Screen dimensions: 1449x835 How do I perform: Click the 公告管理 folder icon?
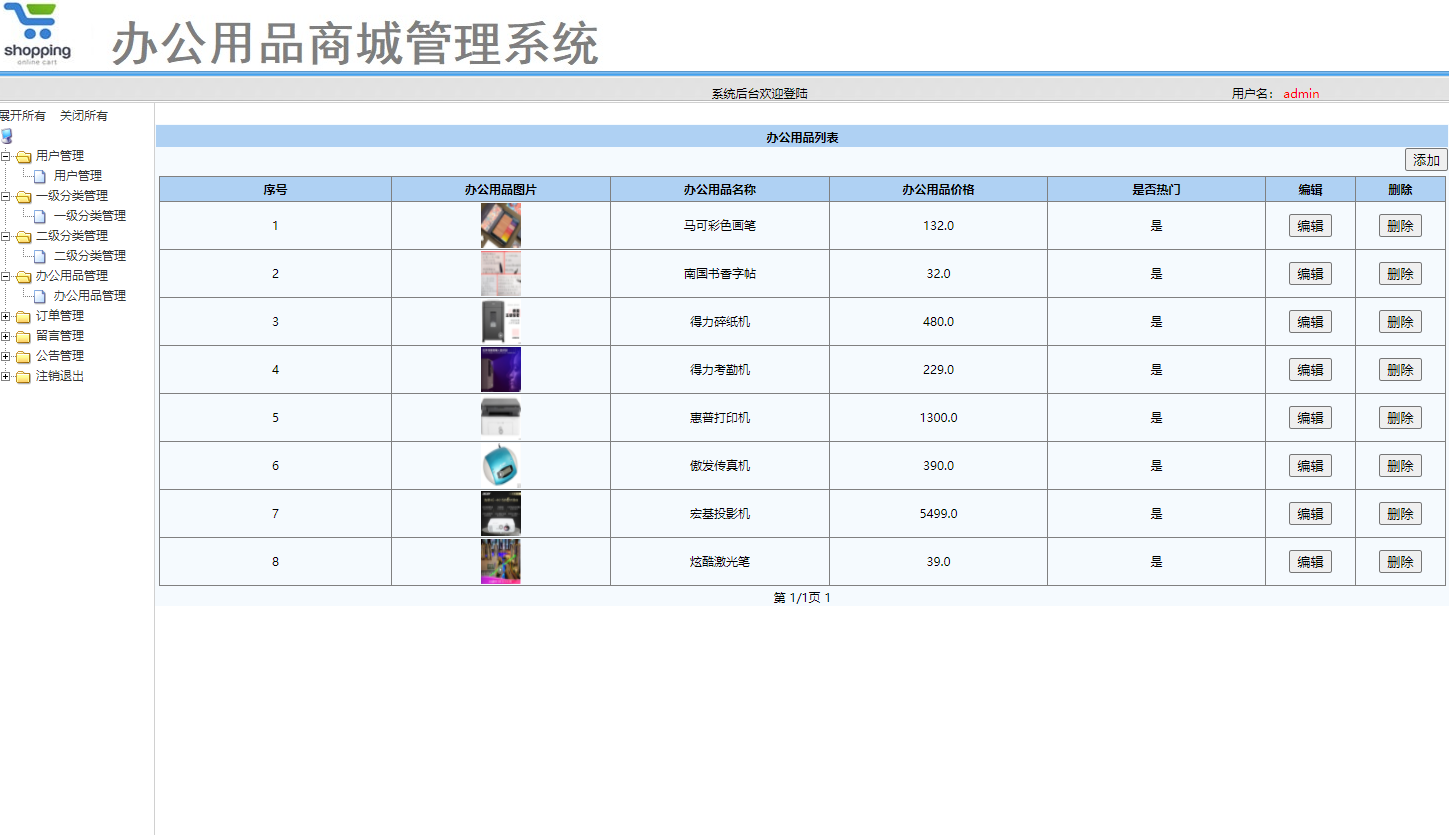pyautogui.click(x=22, y=355)
